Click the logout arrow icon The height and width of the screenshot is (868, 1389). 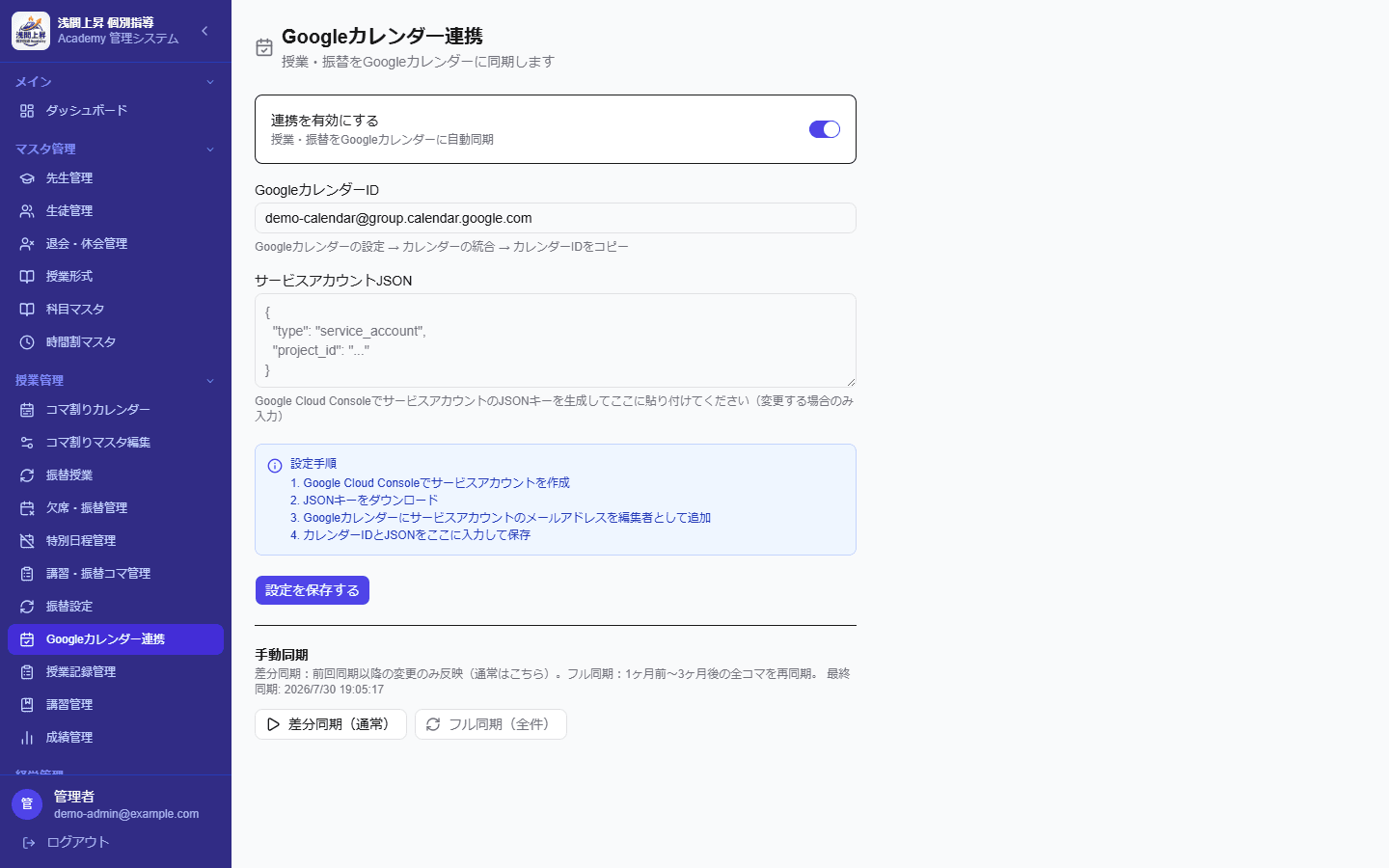pos(29,843)
